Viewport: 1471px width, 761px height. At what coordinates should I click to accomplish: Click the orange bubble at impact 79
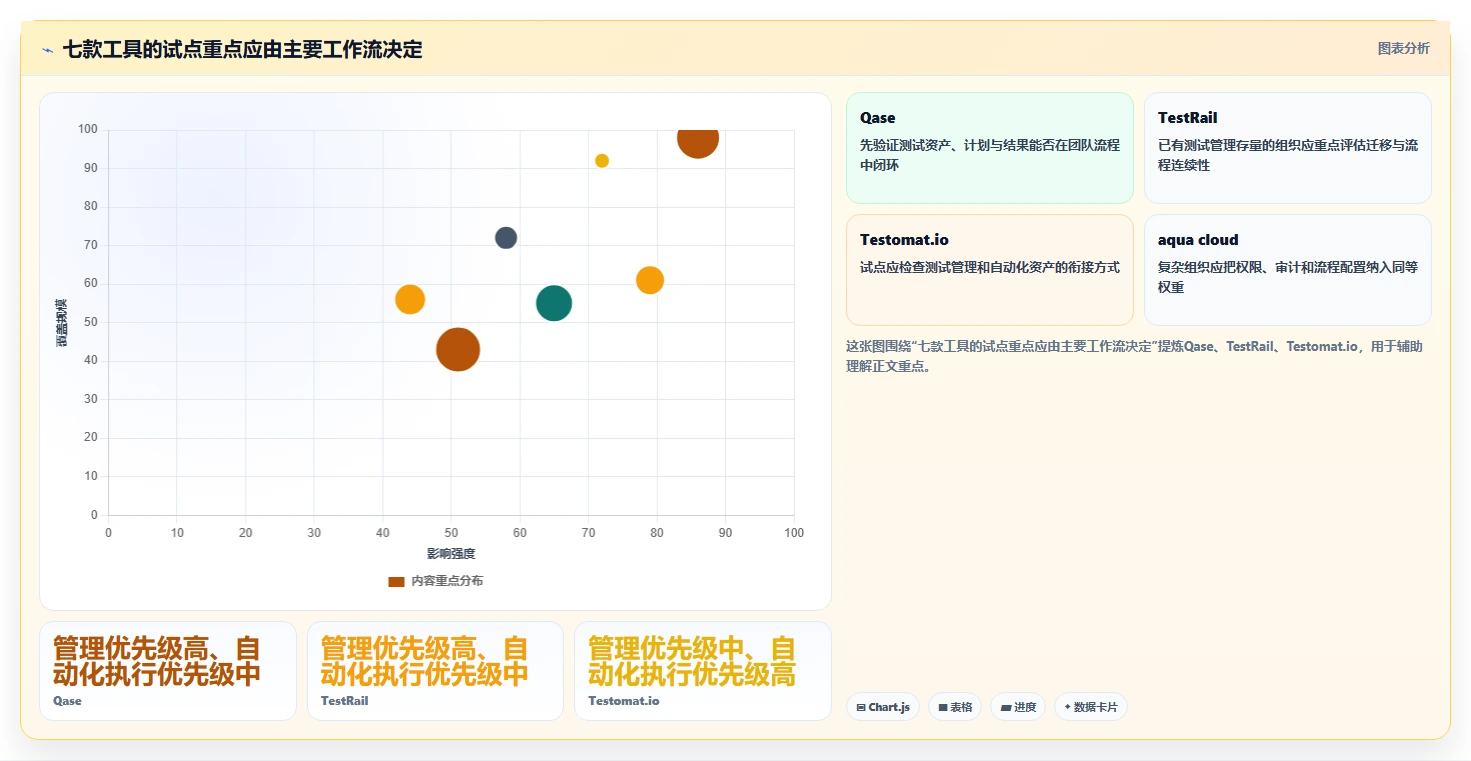(x=650, y=280)
